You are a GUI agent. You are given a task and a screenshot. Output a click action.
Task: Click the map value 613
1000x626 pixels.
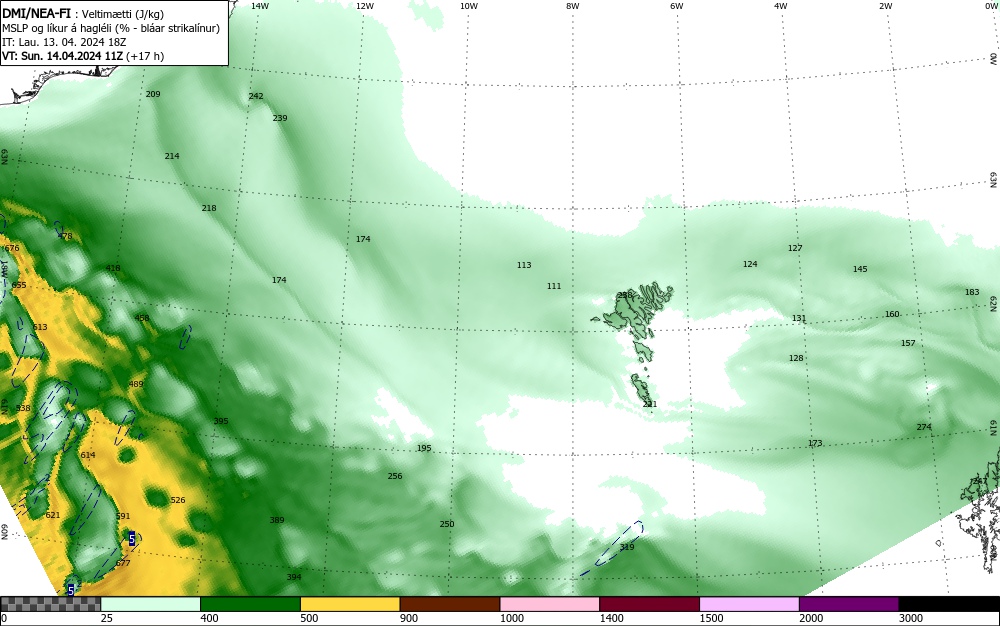[x=40, y=327]
